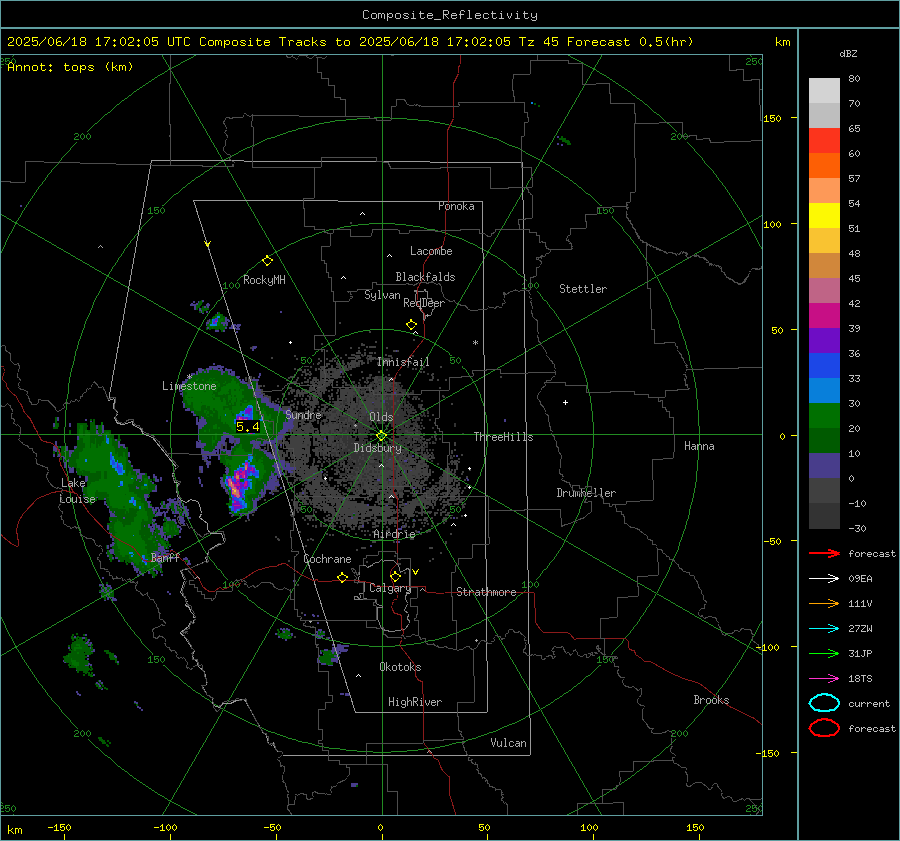Click the cyan current ellipse legend icon
Image resolution: width=900 pixels, height=841 pixels.
(824, 703)
